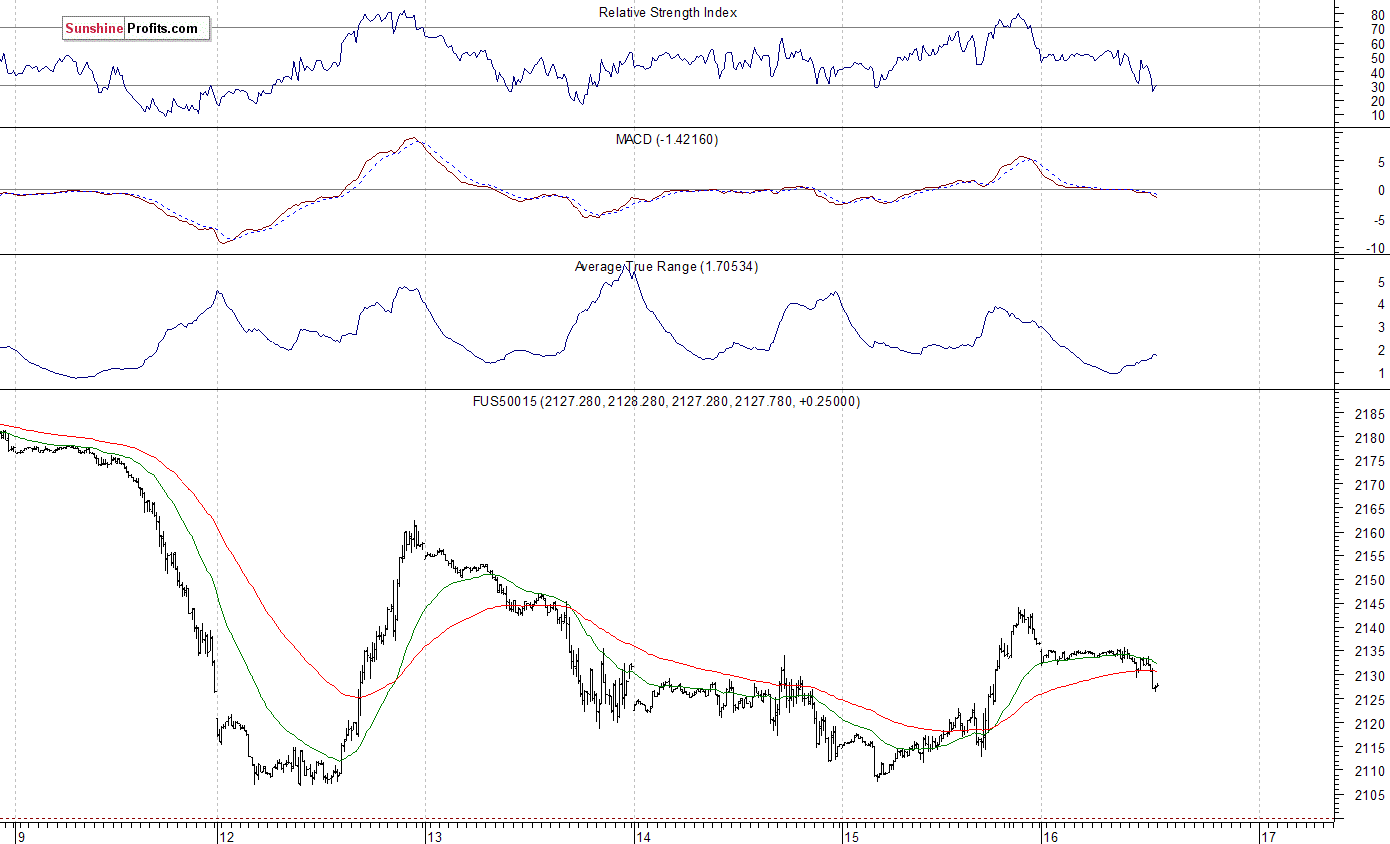Click the date label 16 on time axis

1049,835
